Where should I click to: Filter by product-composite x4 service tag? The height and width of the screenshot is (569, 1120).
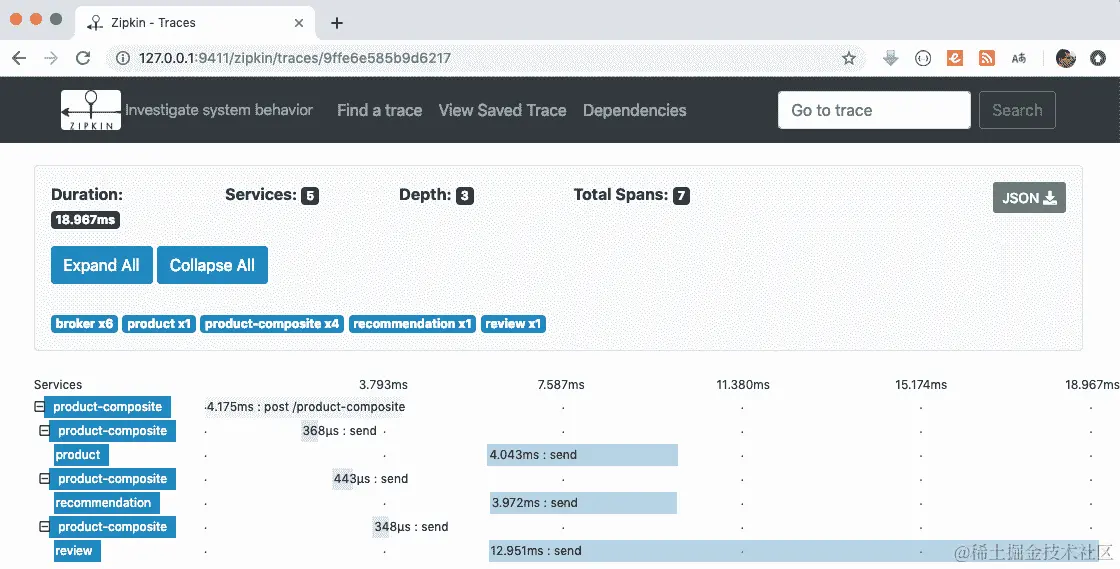coord(271,323)
